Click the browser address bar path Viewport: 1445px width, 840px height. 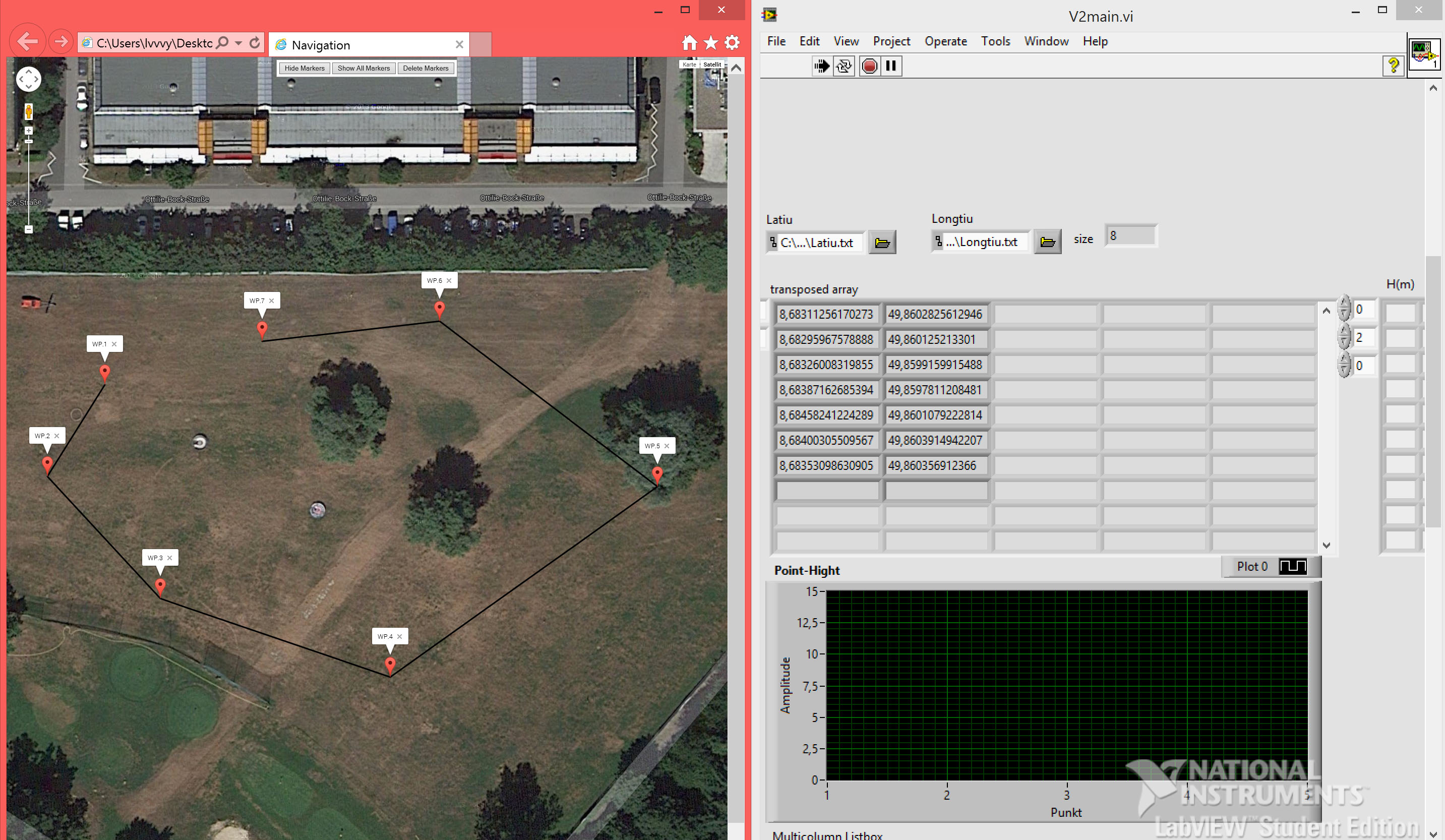154,43
